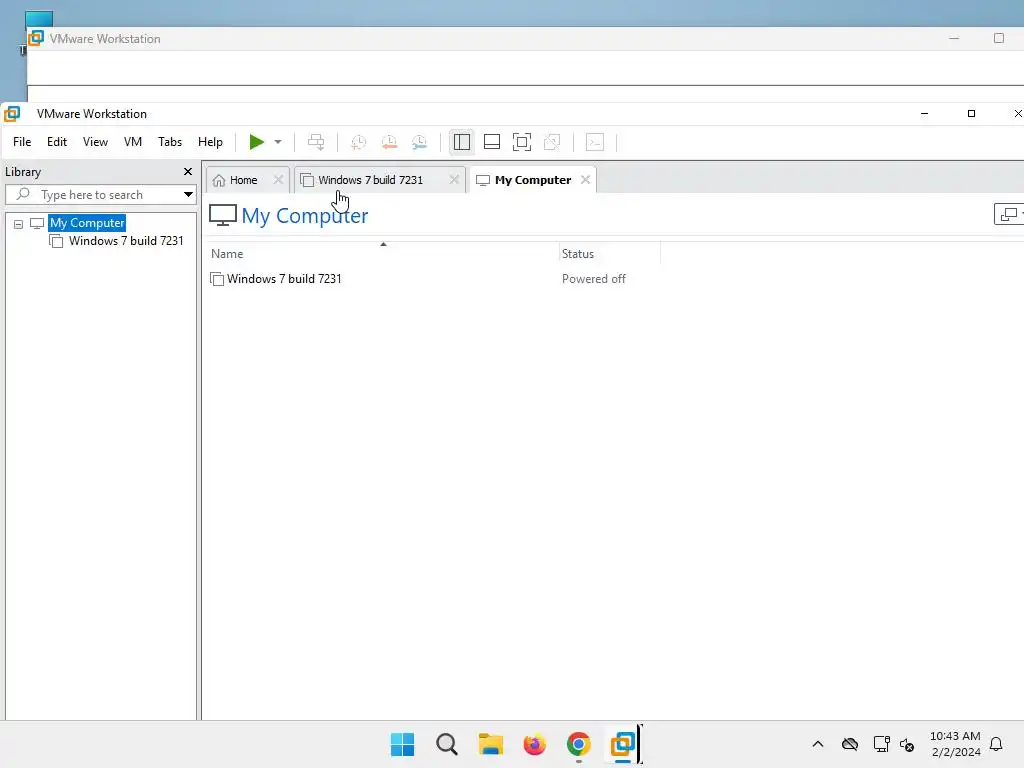
Task: Select Windows 7 build 7231 row in list
Action: [284, 279]
